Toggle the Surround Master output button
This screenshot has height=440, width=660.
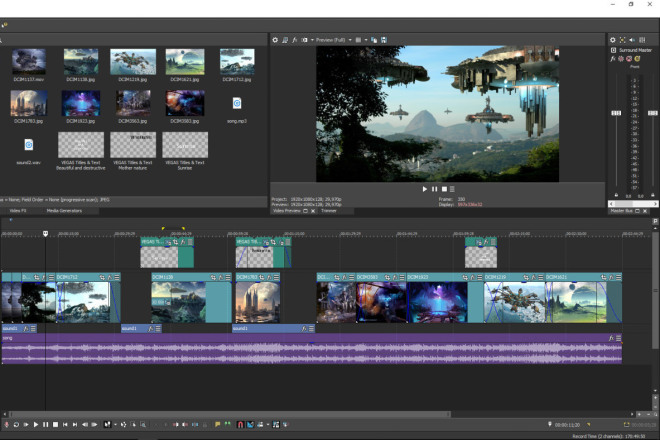coord(613,50)
